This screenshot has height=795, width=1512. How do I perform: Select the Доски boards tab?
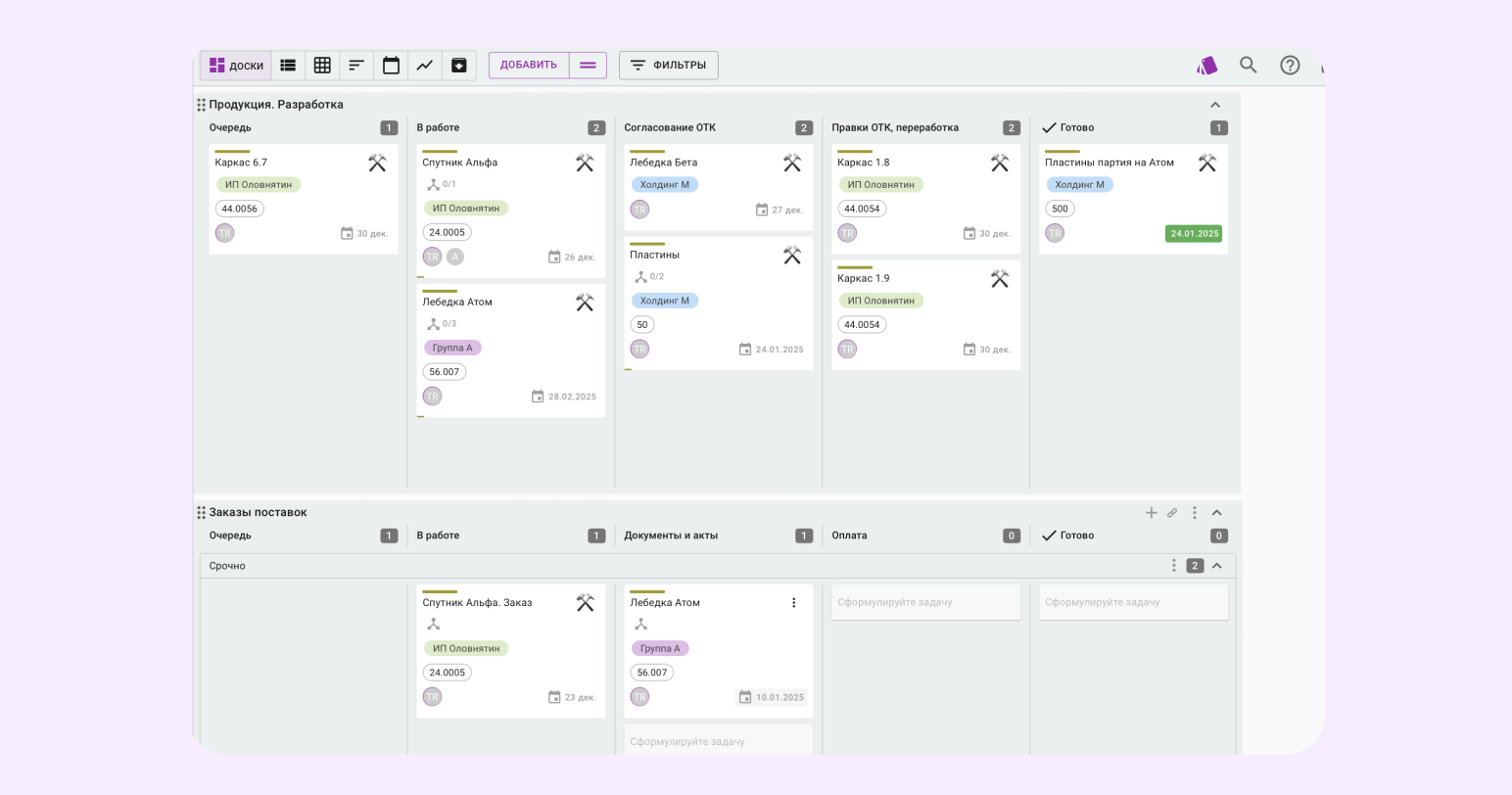click(x=236, y=66)
